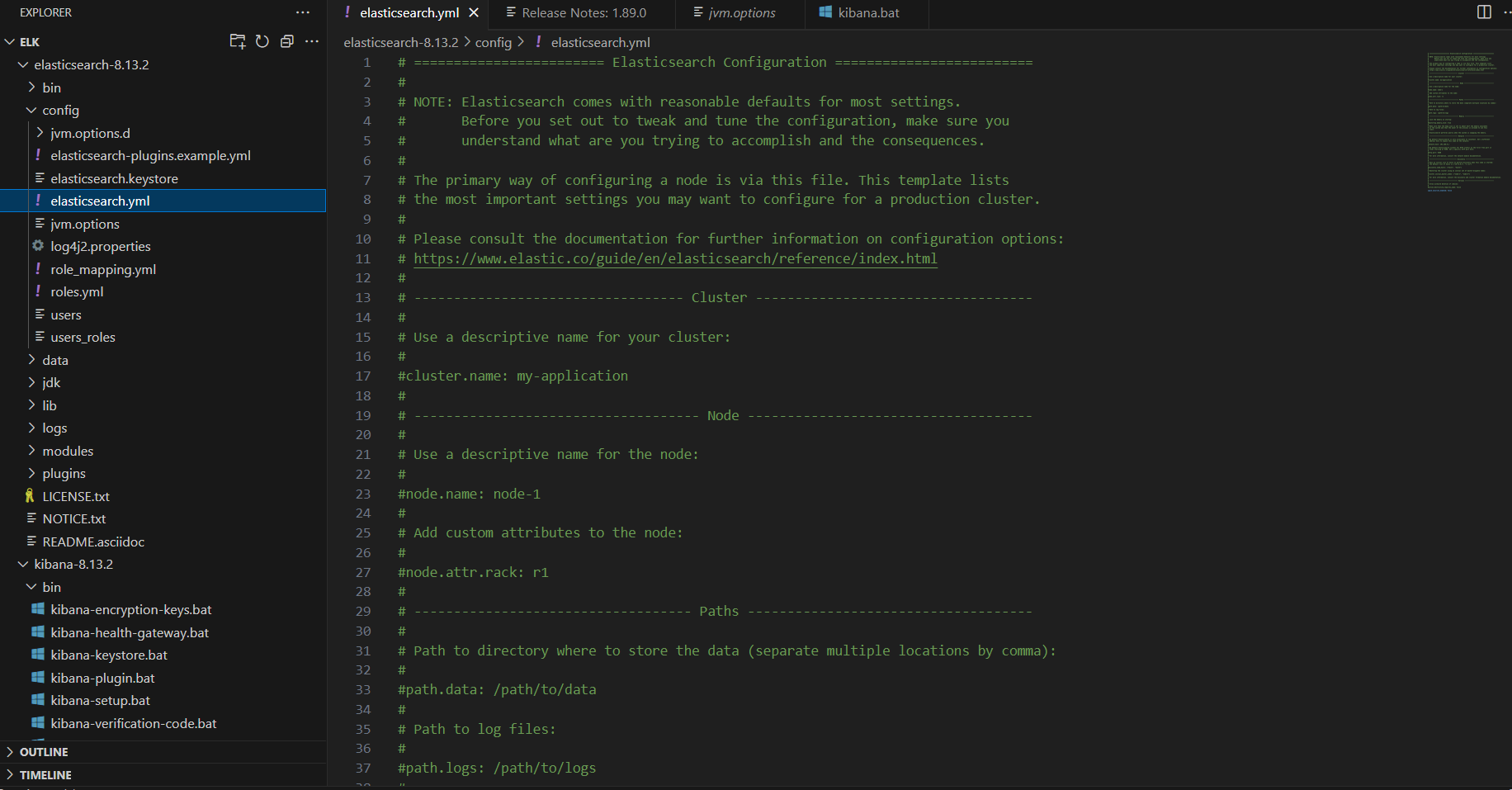Collapse the elasticsearch-8.13.2 folder

tap(23, 64)
